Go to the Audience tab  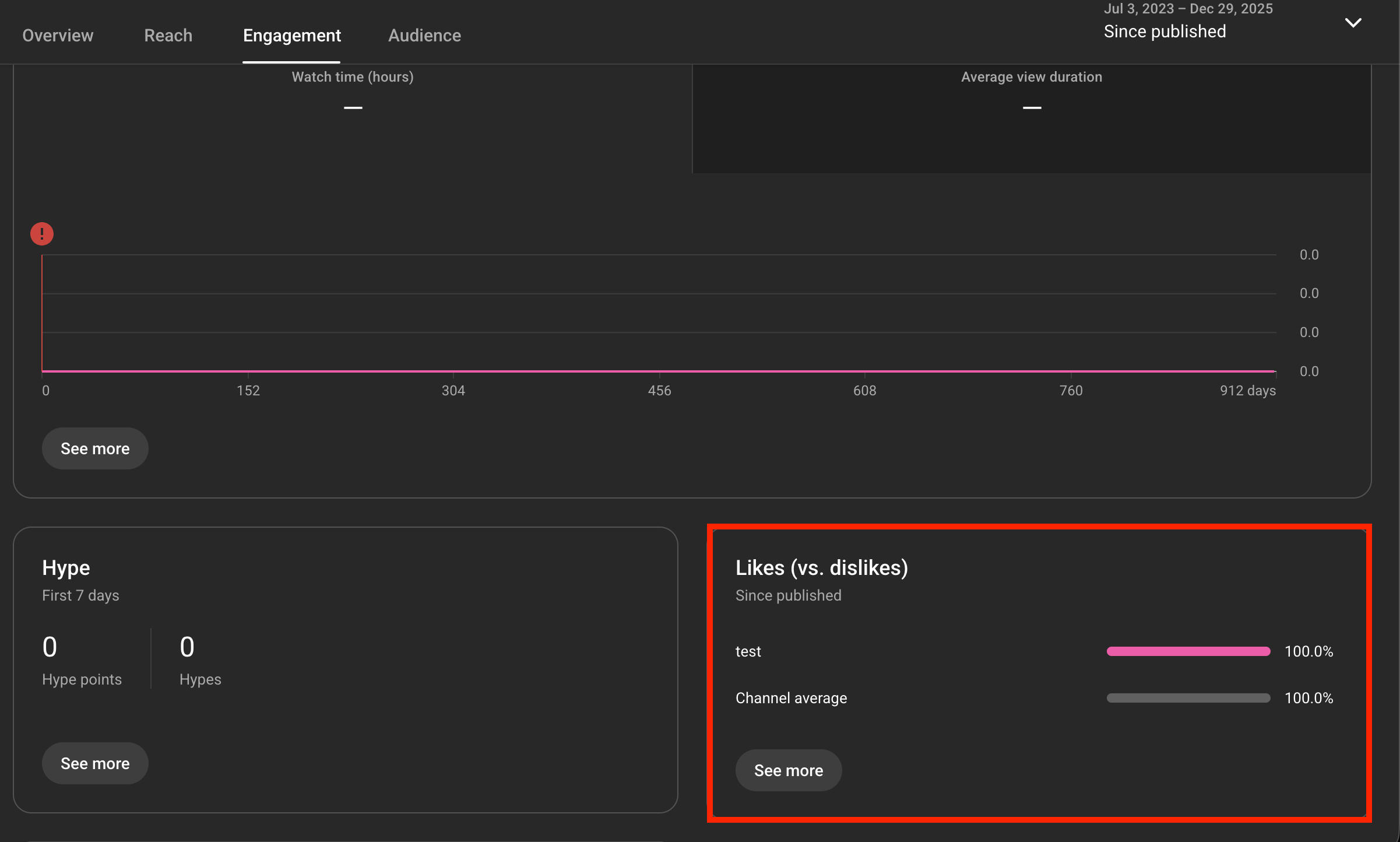[424, 36]
